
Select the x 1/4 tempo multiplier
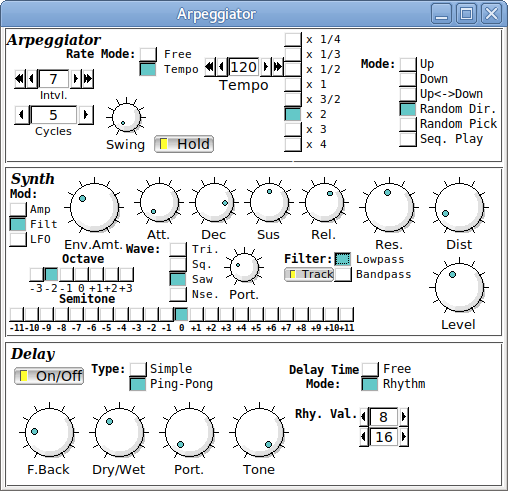[293, 39]
